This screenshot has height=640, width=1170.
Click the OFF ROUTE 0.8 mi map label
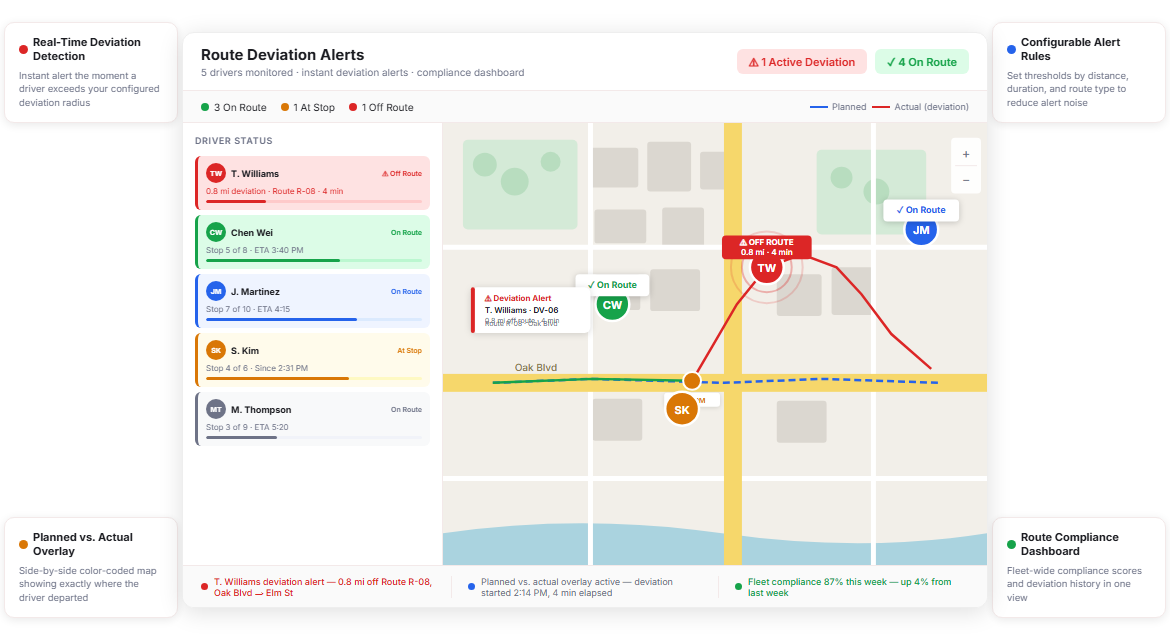tap(766, 247)
